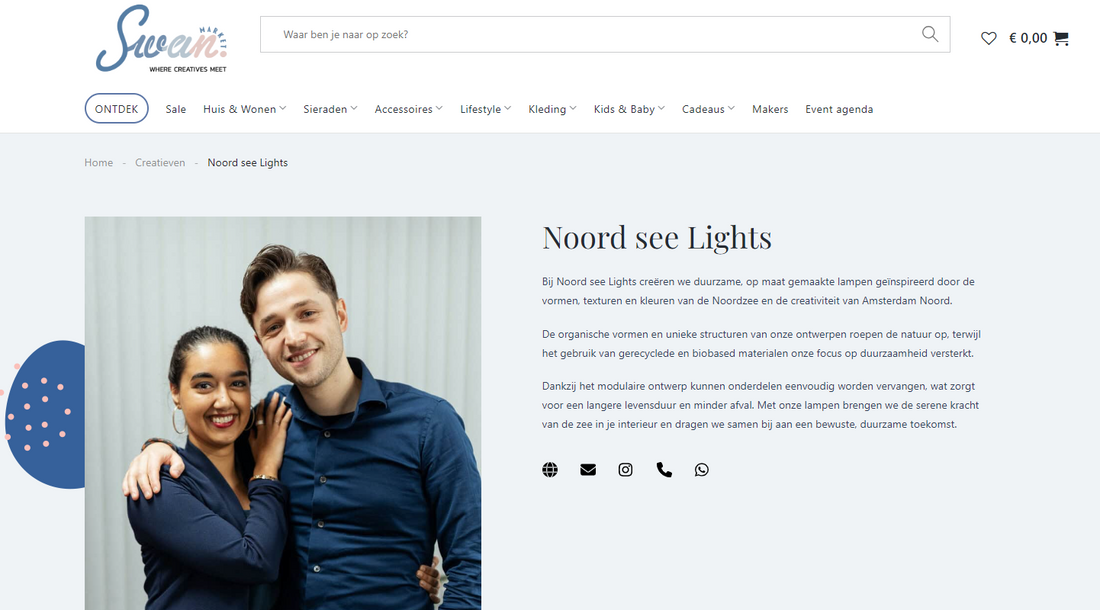Open the Makers page
Viewport: 1100px width, 610px height.
(770, 109)
